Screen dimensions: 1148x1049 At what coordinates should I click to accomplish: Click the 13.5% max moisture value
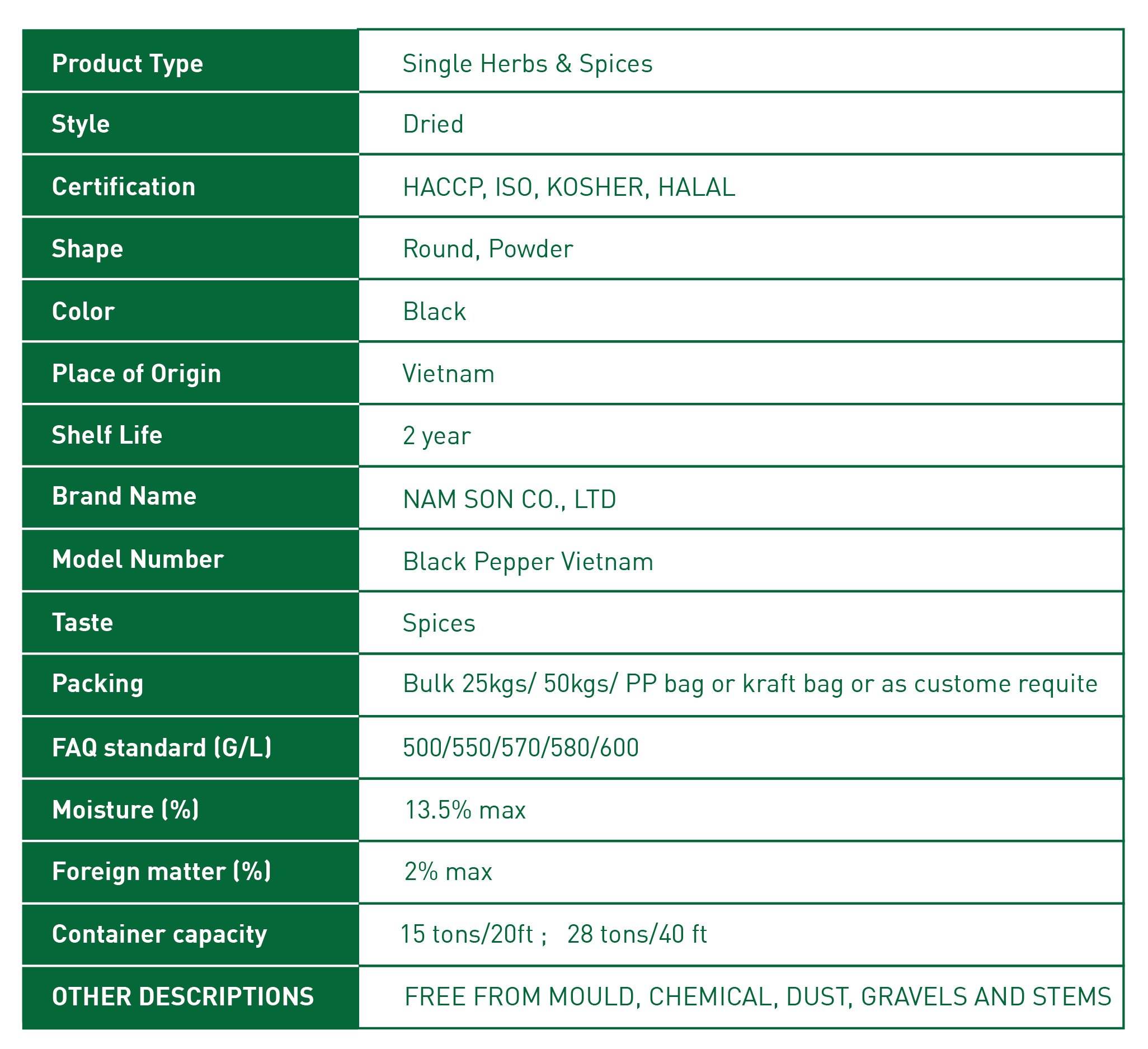(x=465, y=810)
